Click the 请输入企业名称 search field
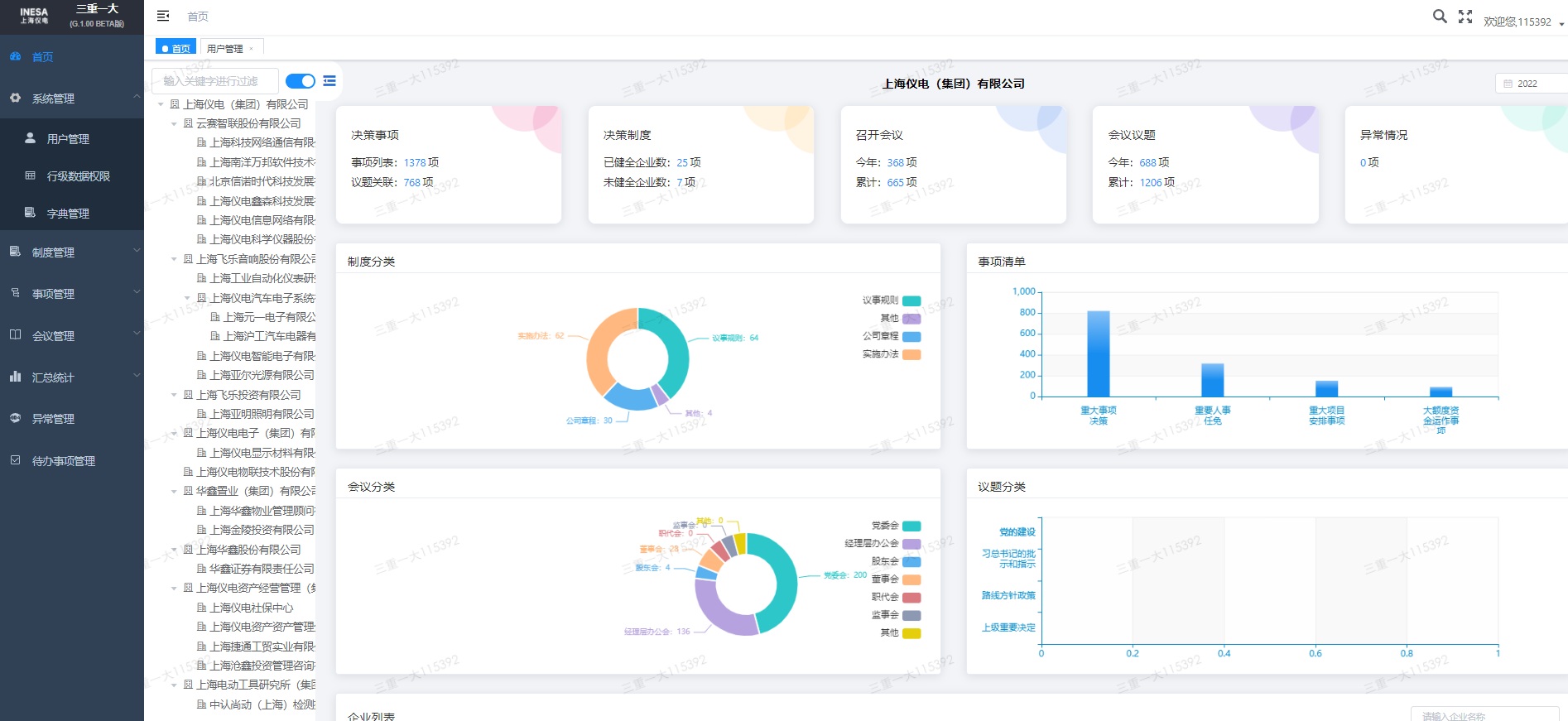This screenshot has height=721, width=1568. click(1486, 715)
